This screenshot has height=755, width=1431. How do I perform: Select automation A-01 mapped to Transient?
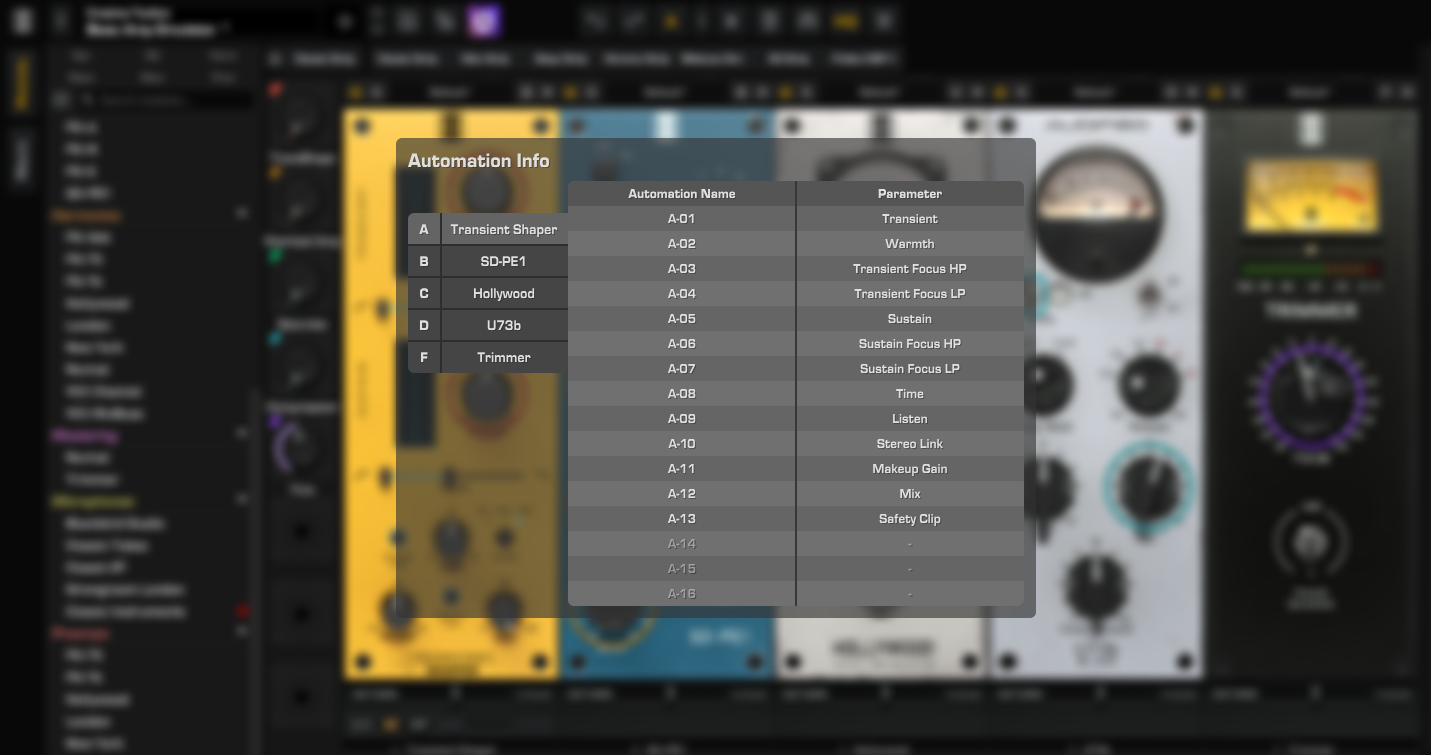click(795, 218)
